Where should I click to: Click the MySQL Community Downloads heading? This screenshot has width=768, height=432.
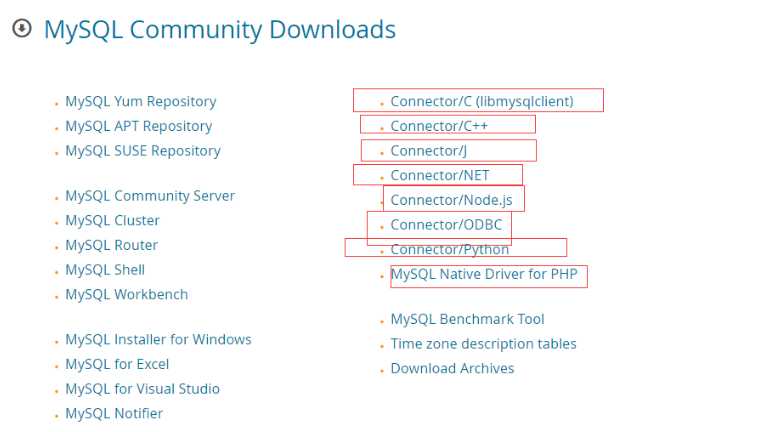(x=220, y=29)
